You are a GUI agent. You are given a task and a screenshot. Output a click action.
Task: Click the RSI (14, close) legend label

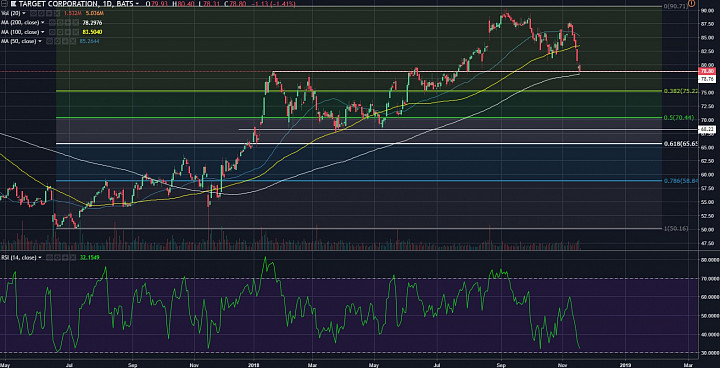18,257
